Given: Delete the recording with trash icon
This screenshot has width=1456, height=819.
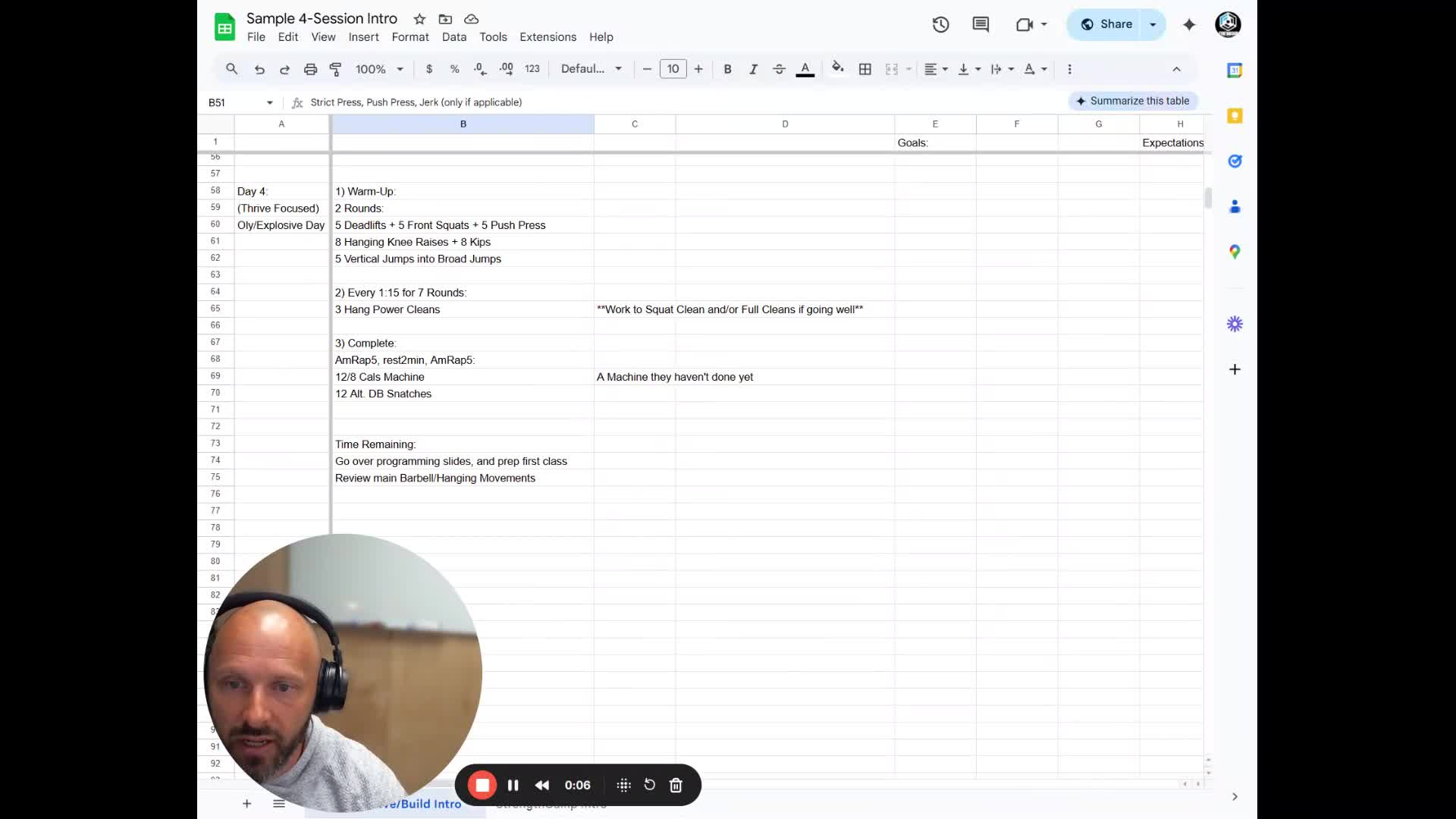Looking at the screenshot, I should (x=676, y=785).
